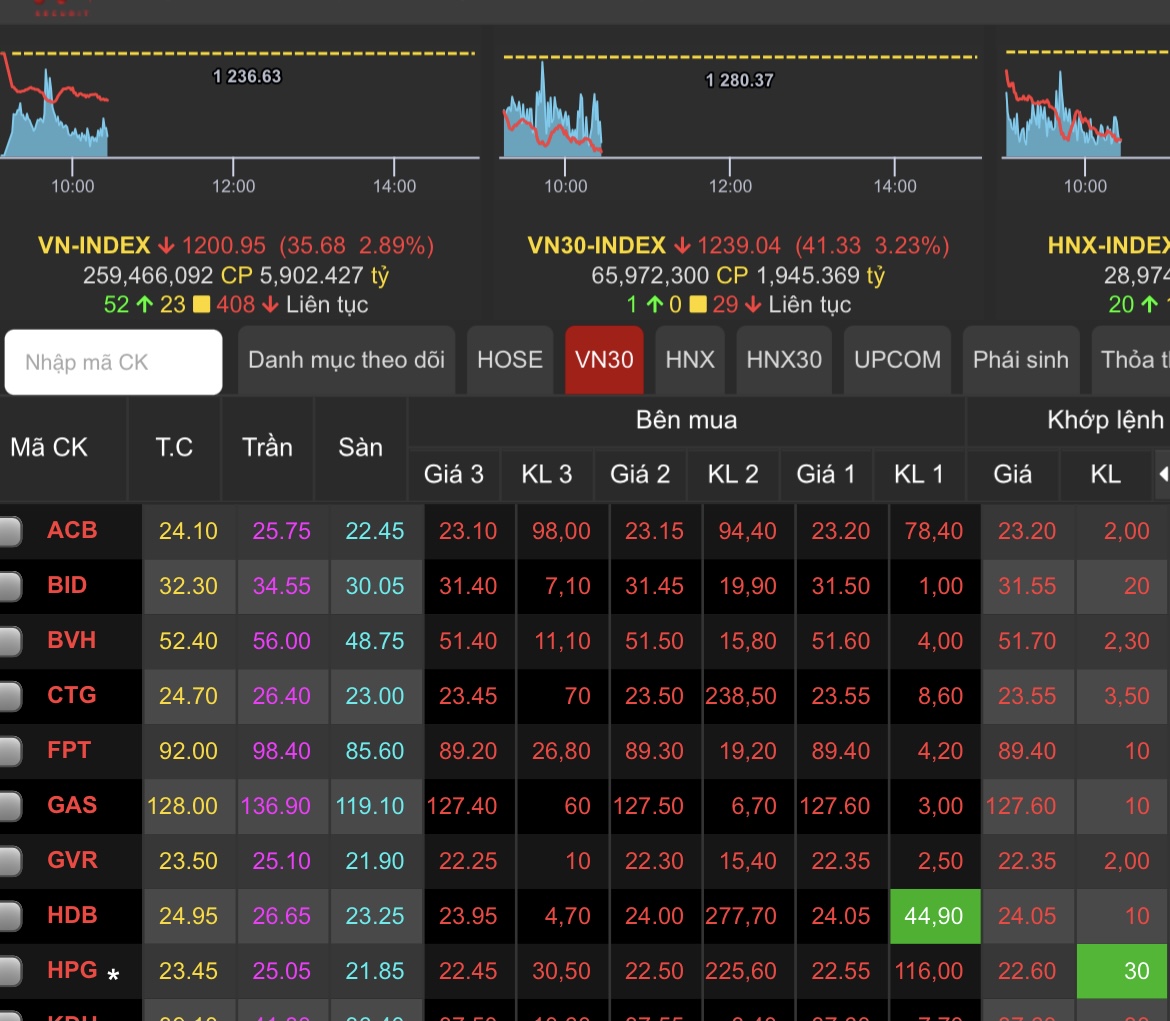The image size is (1170, 1021).
Task: Sort by Mã CK column header
Action: [49, 447]
